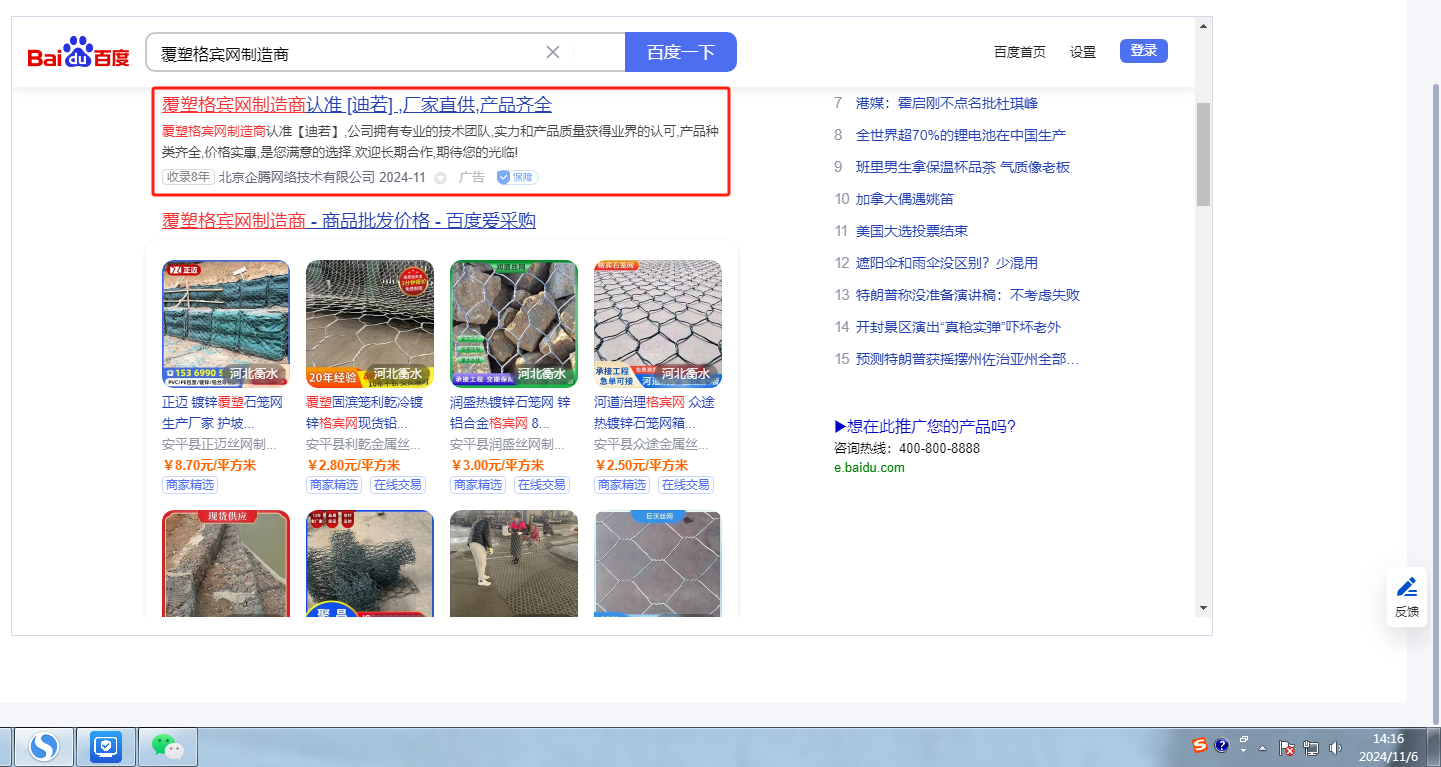This screenshot has width=1441, height=767.
Task: Open hot search 遮阳伞和雨伞没区别？
Action: point(947,263)
